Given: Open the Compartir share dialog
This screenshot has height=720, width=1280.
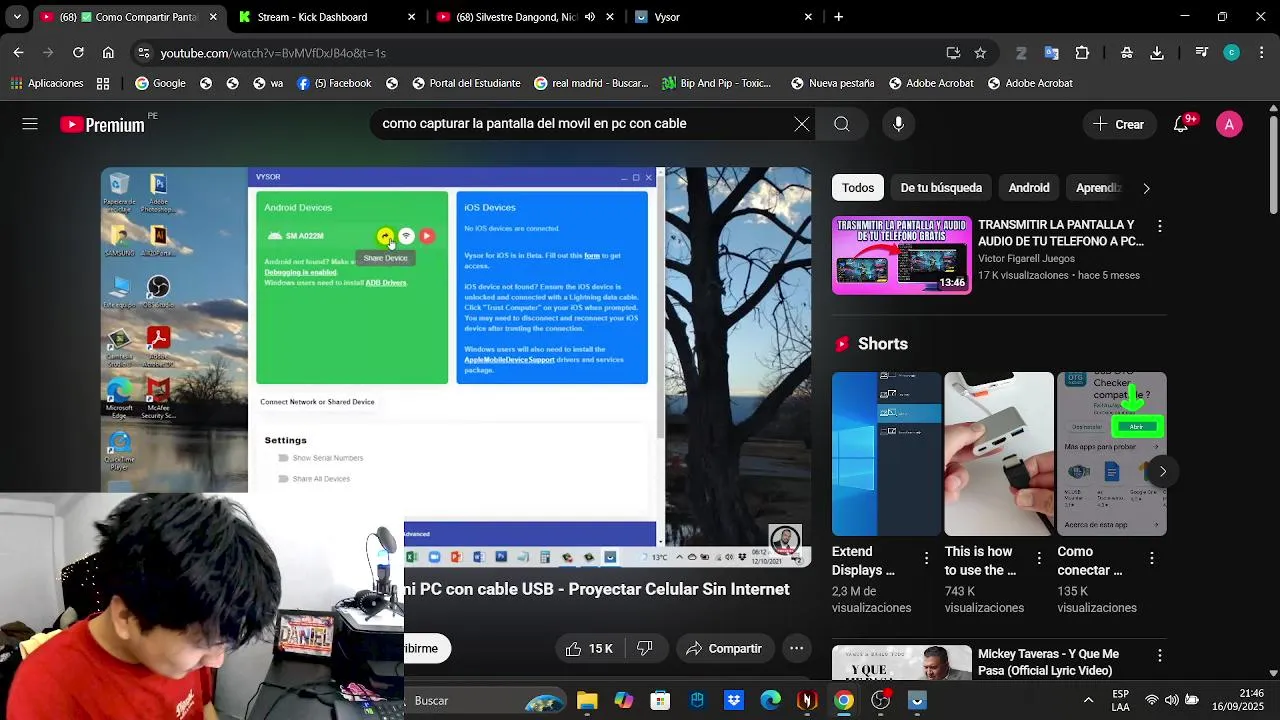Looking at the screenshot, I should [723, 649].
